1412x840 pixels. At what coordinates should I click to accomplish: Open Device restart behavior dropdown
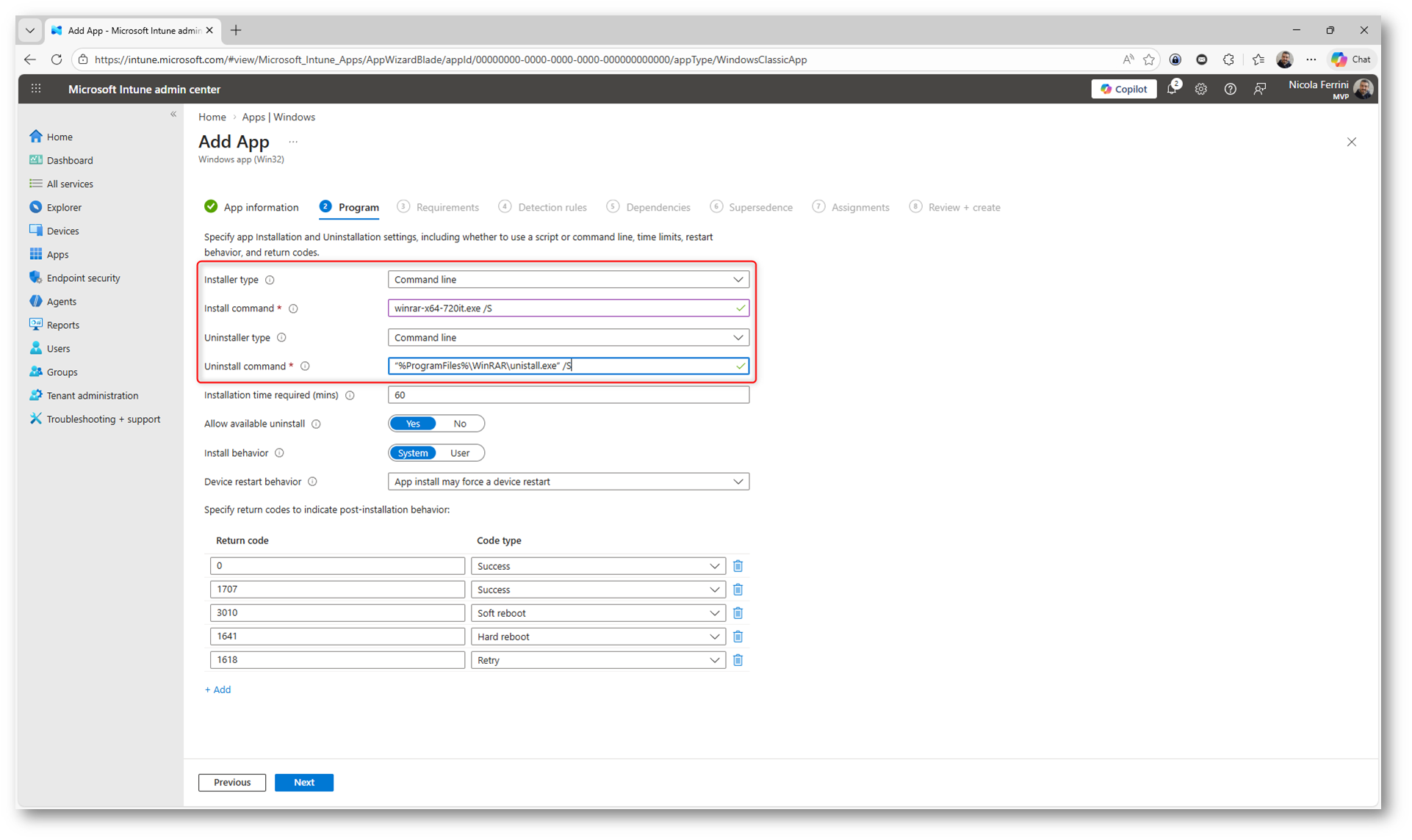(x=568, y=482)
